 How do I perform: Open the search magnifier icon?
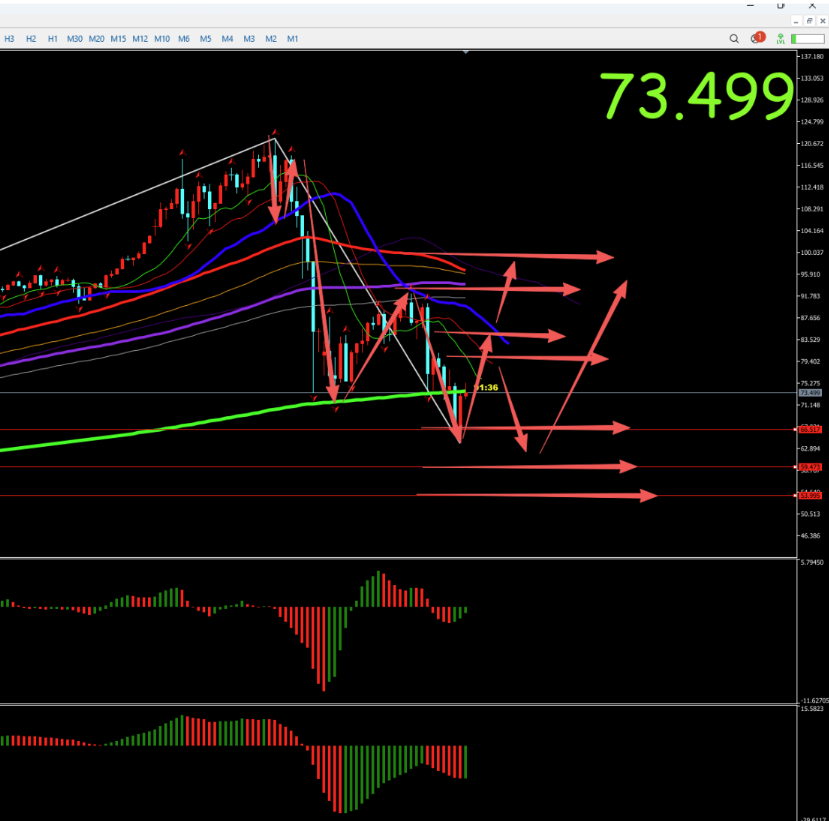[x=736, y=39]
